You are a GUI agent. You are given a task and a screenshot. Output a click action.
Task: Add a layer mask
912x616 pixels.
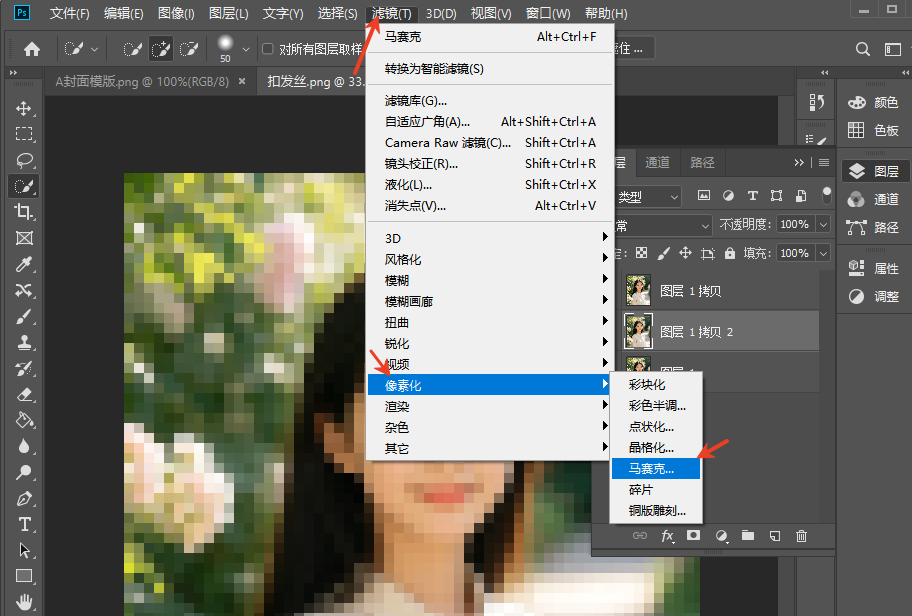pyautogui.click(x=693, y=535)
